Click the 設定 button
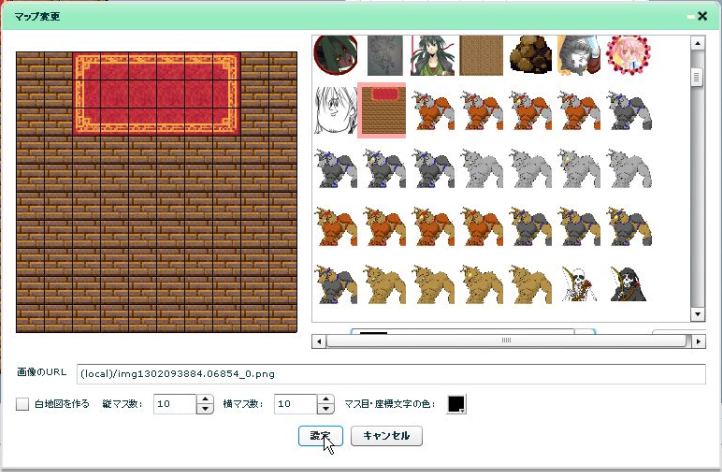722x472 pixels. [x=320, y=436]
